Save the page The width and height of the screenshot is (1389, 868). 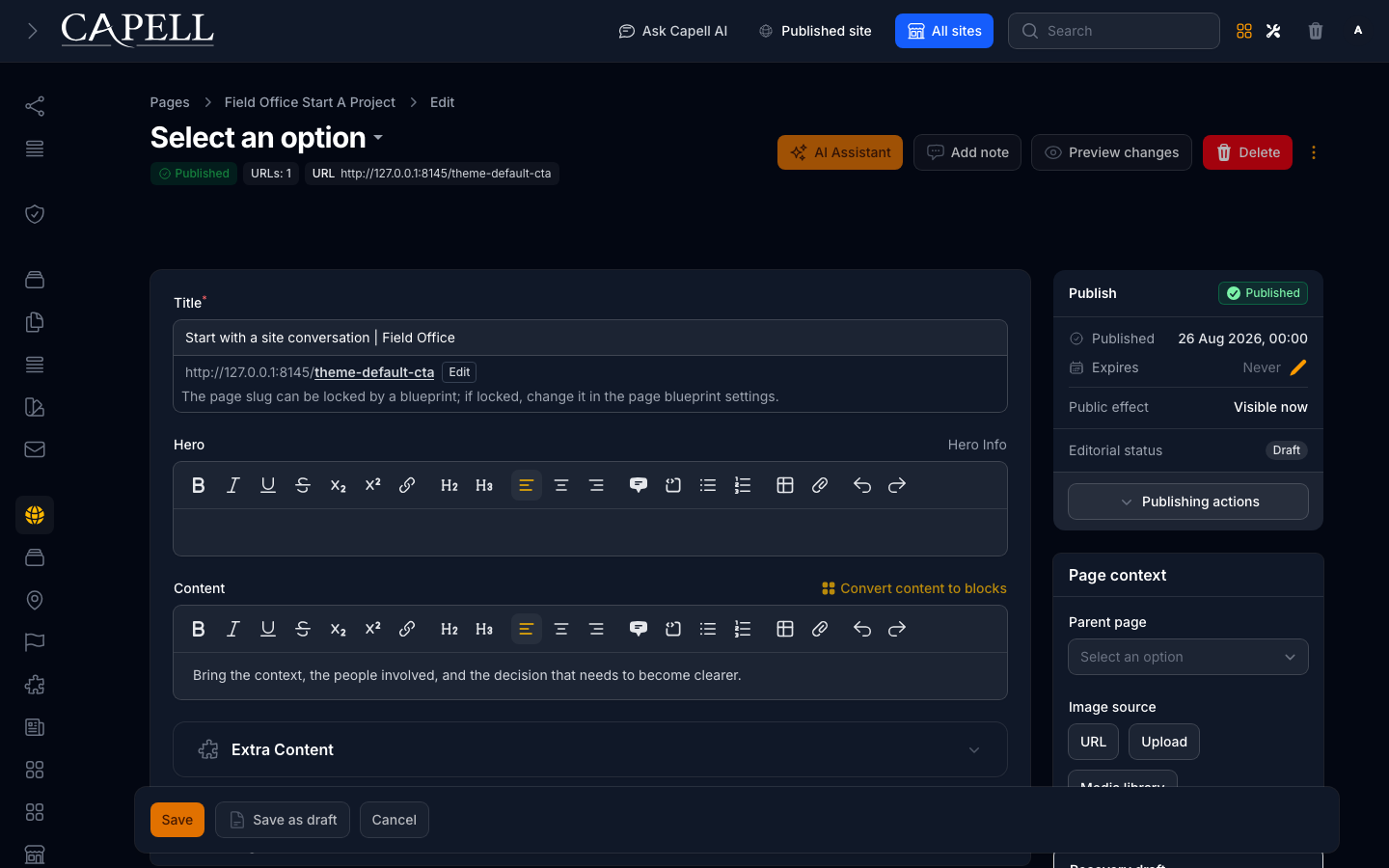click(177, 820)
